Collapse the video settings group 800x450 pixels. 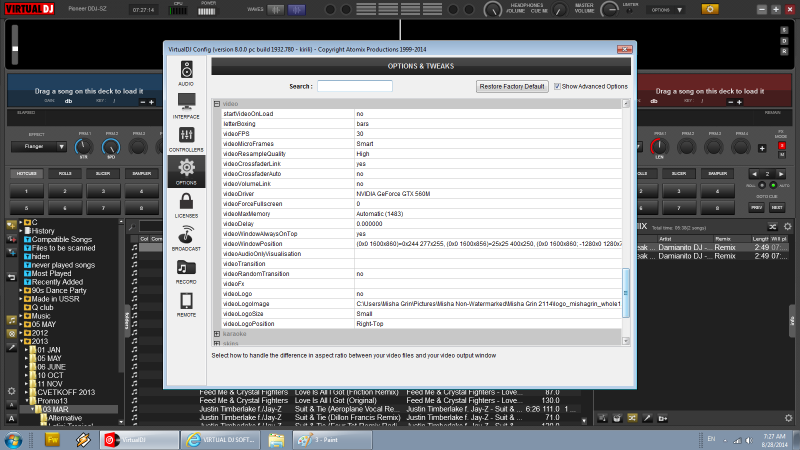click(x=215, y=104)
